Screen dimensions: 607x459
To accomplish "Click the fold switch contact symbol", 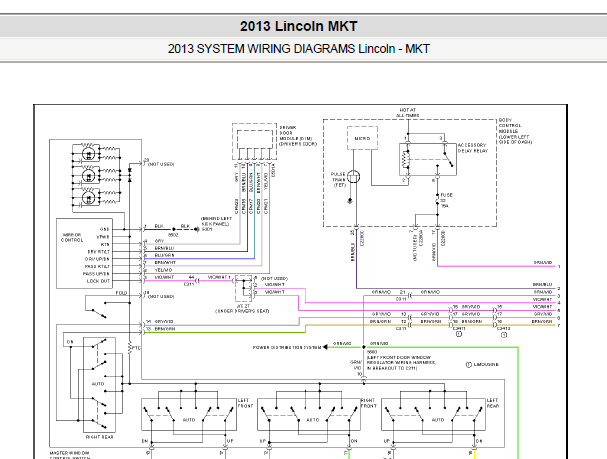I will [x=98, y=313].
